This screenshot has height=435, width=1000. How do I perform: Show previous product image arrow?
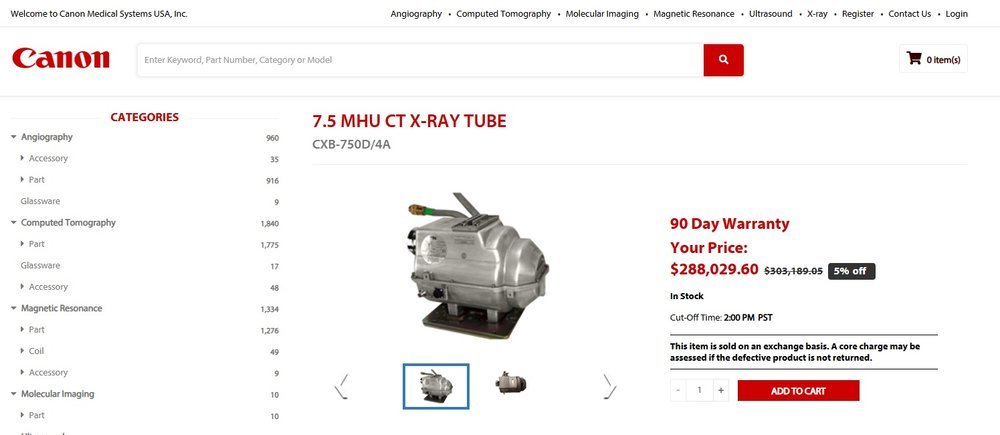click(342, 387)
